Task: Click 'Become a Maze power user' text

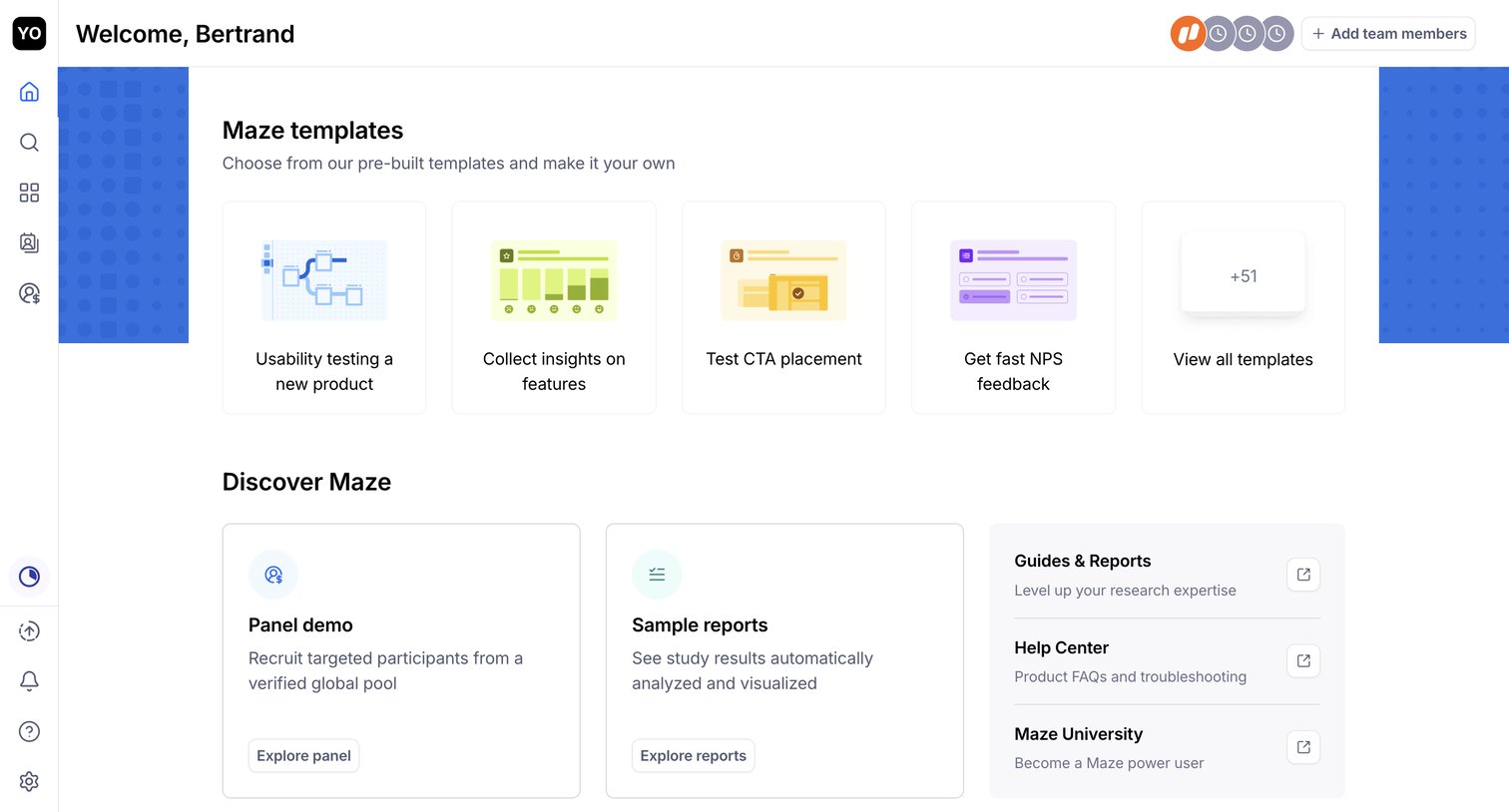Action: pos(1109,763)
